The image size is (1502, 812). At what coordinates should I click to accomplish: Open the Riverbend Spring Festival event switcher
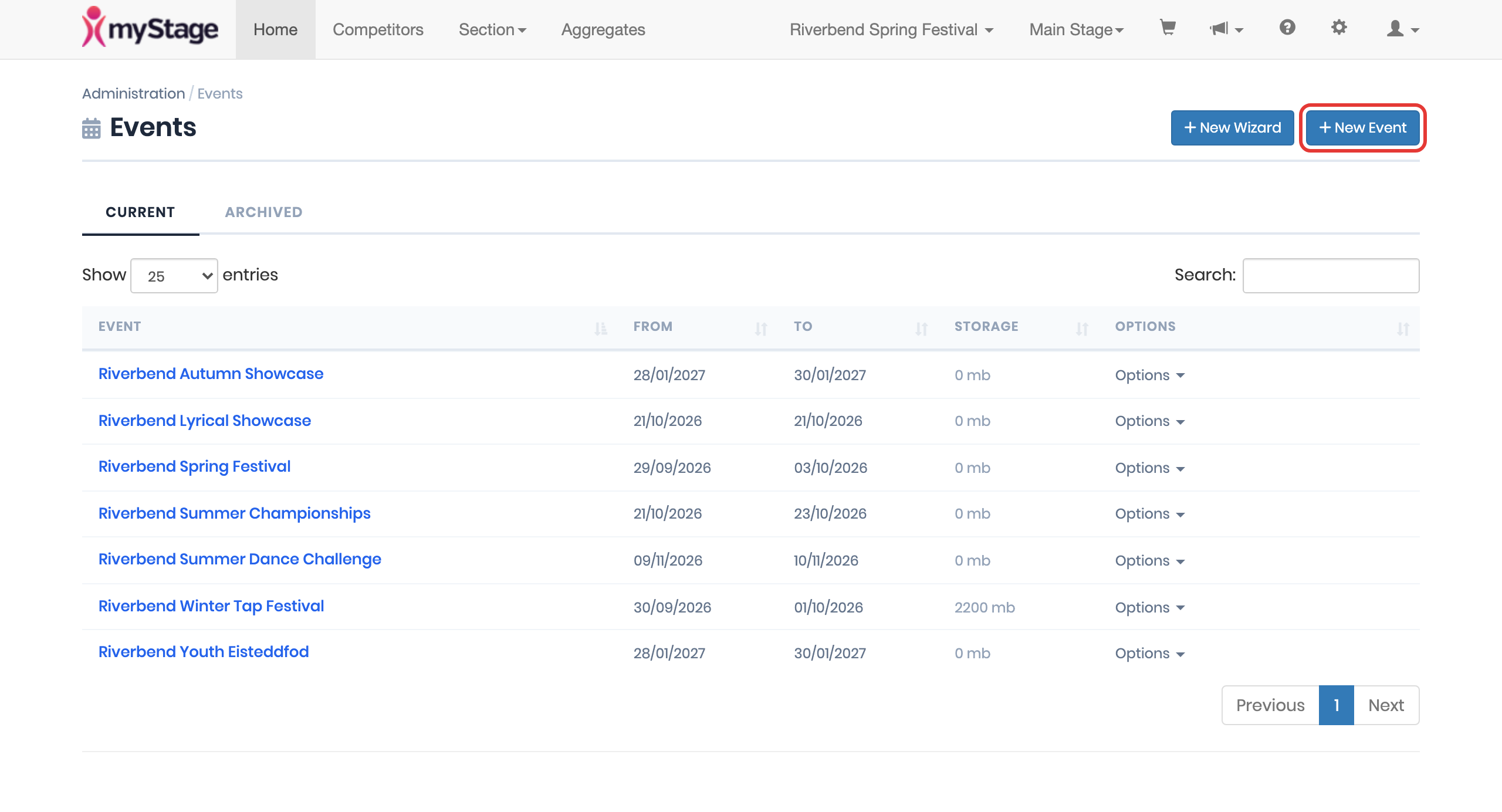point(892,29)
